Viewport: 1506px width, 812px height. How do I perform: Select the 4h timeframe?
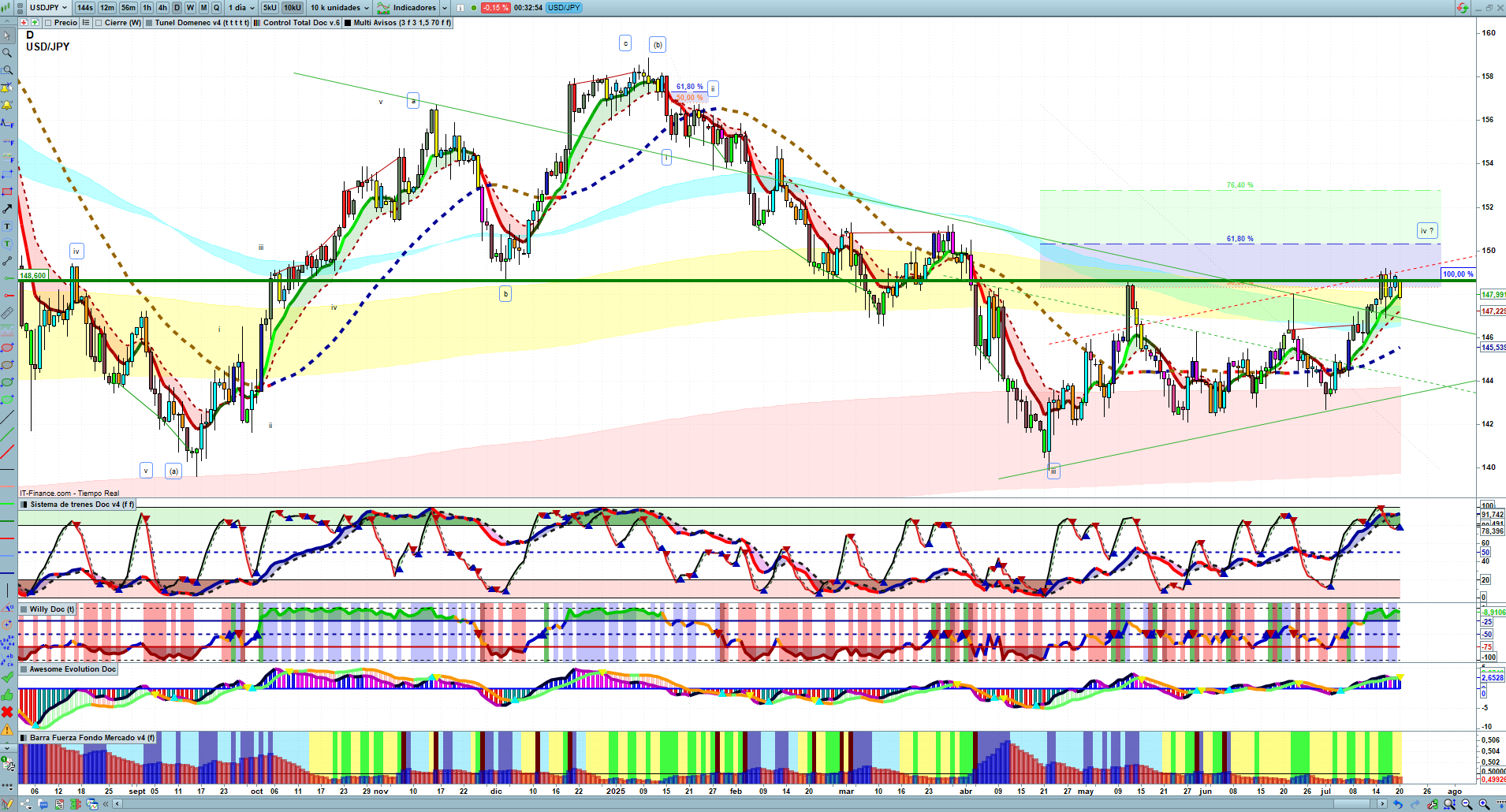[x=162, y=8]
